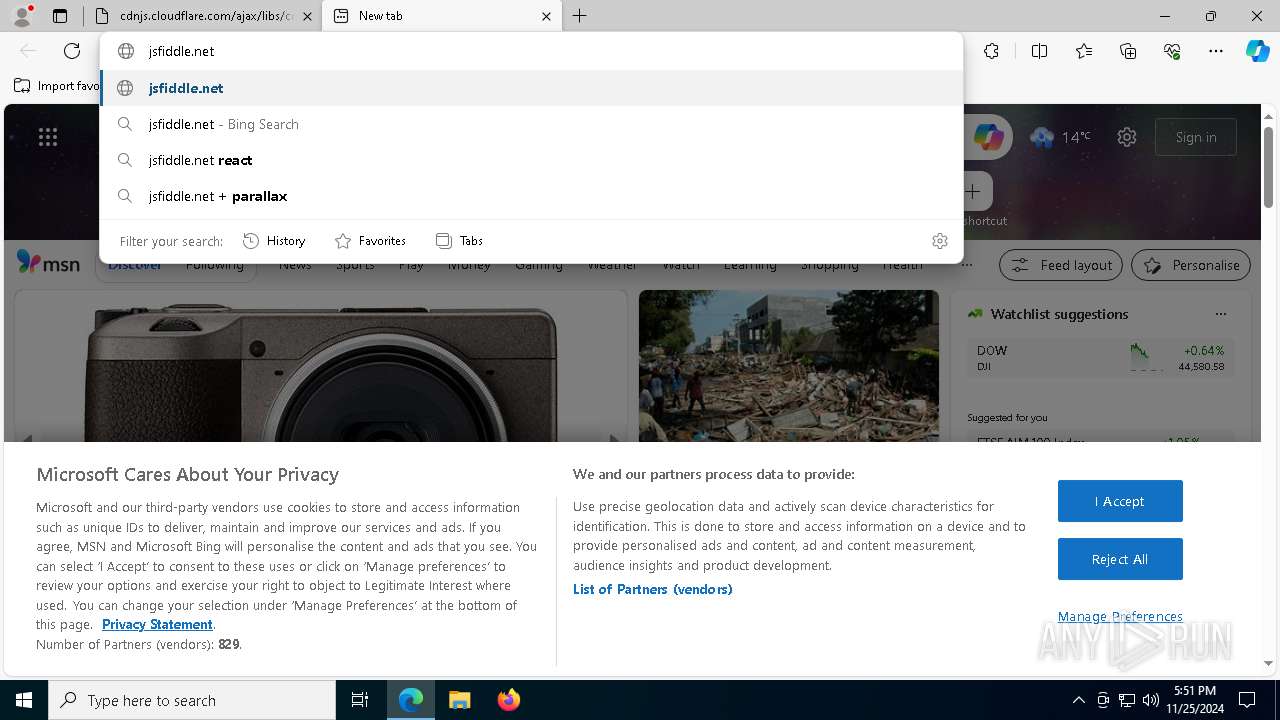This screenshot has height=720, width=1280.
Task: Open the Copilot icon on new tab page
Action: tap(988, 137)
